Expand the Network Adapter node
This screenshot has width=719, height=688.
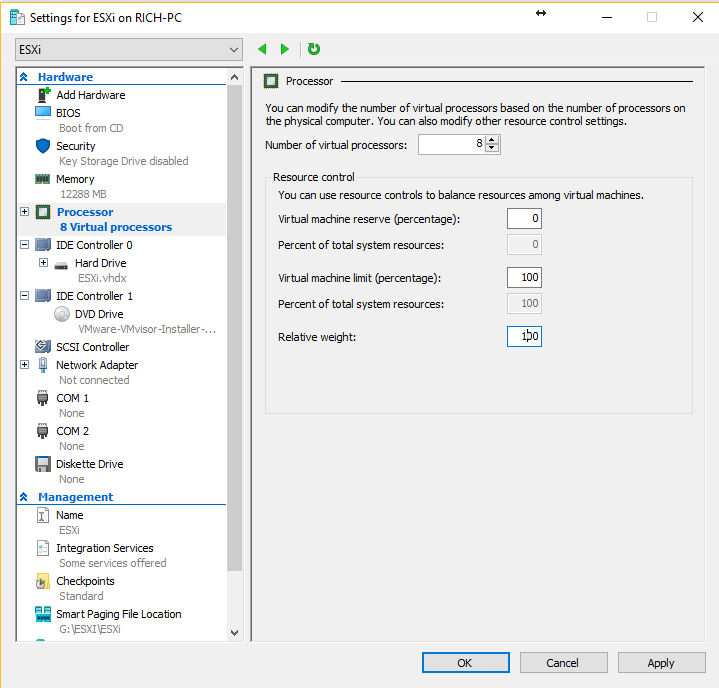[x=24, y=365]
